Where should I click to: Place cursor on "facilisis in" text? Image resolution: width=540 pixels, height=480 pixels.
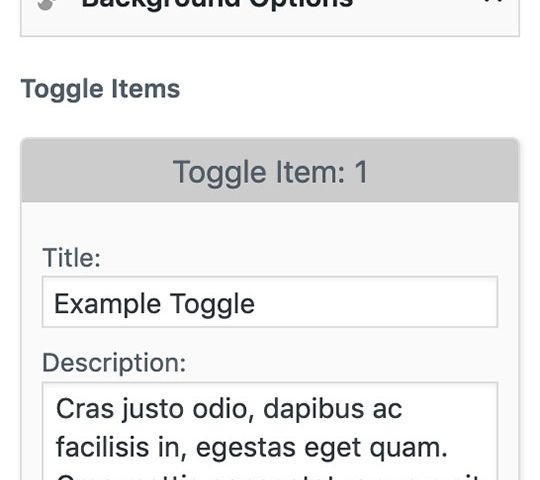click(121, 447)
